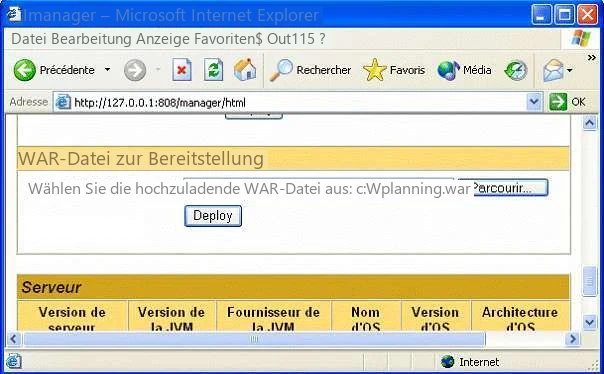Screen dimensions: 604x374
Task: Click the vertical scrollbar thumb
Action: pos(589,281)
